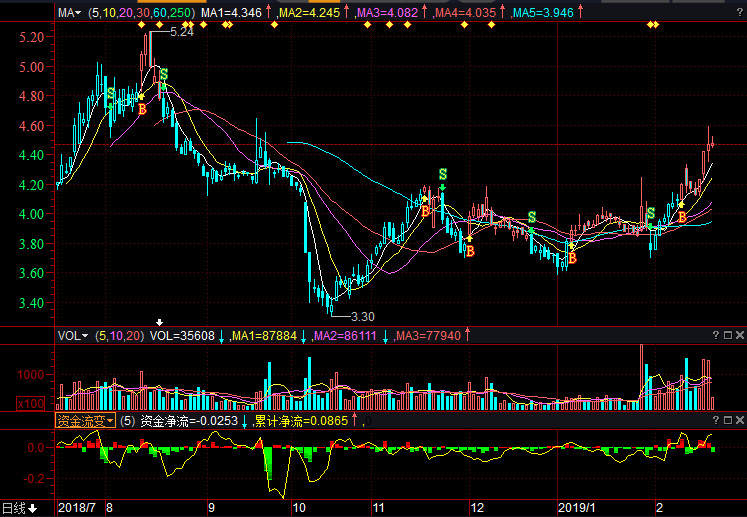This screenshot has width=747, height=517.
Task: Open help icon in VOL panel
Action: (715, 336)
